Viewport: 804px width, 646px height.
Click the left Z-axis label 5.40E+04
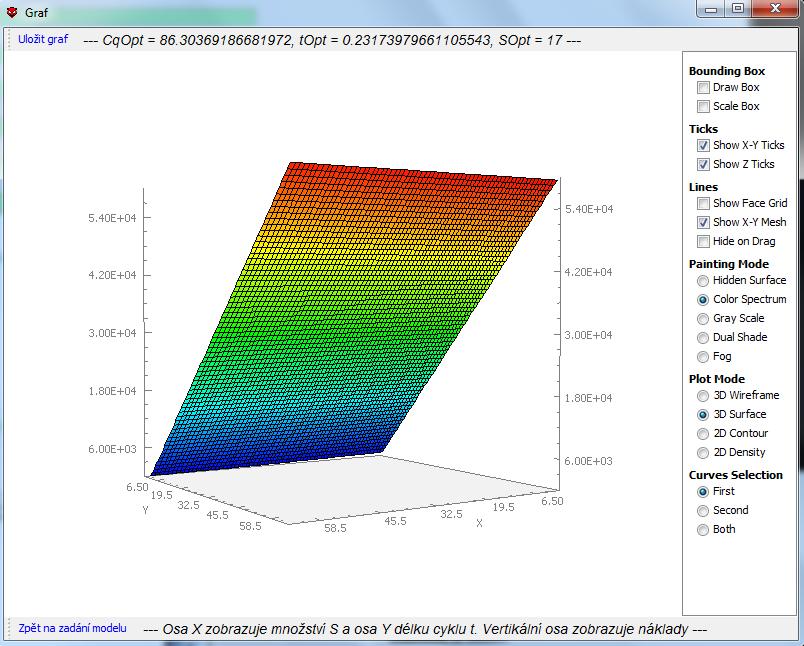[112, 218]
